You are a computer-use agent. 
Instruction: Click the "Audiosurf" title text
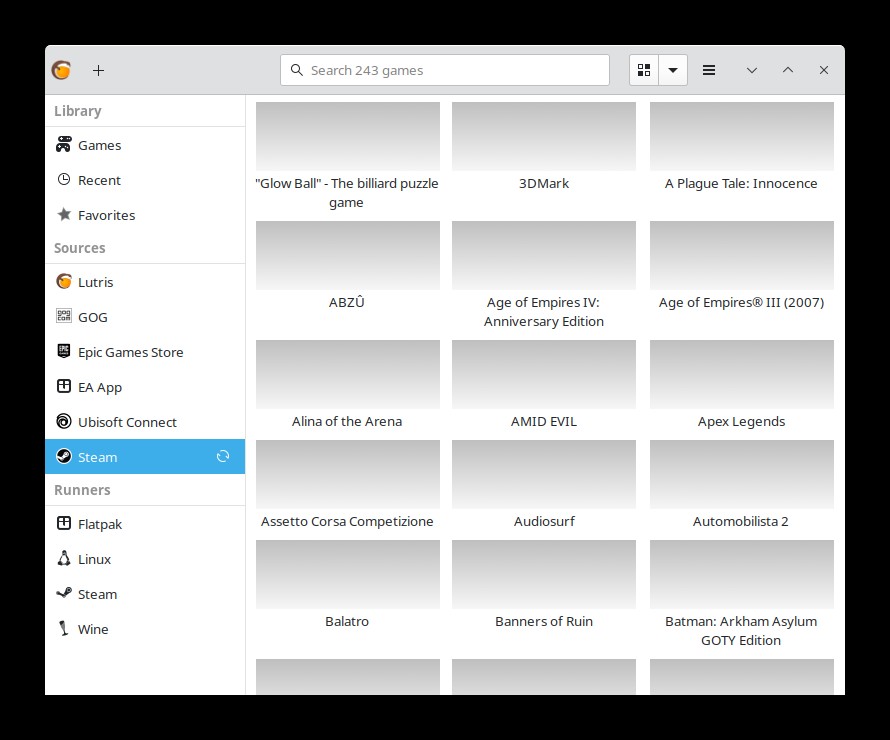pos(544,522)
